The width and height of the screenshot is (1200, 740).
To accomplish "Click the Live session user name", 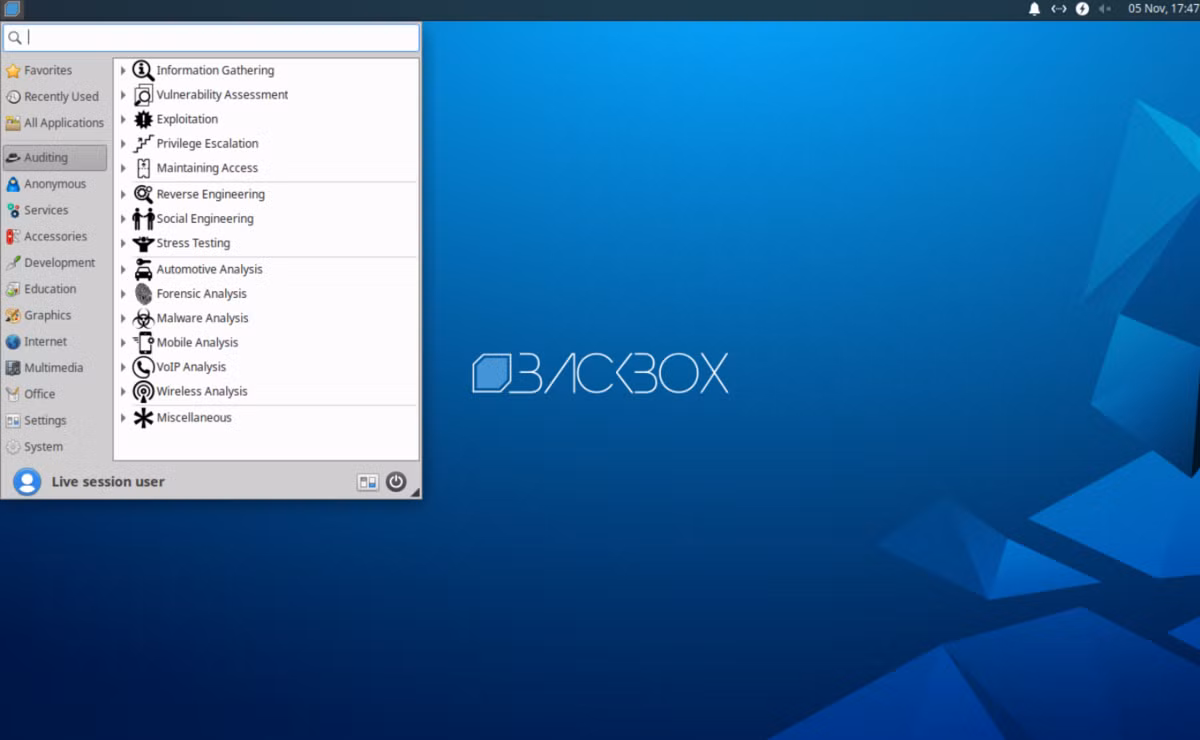I will click(108, 482).
